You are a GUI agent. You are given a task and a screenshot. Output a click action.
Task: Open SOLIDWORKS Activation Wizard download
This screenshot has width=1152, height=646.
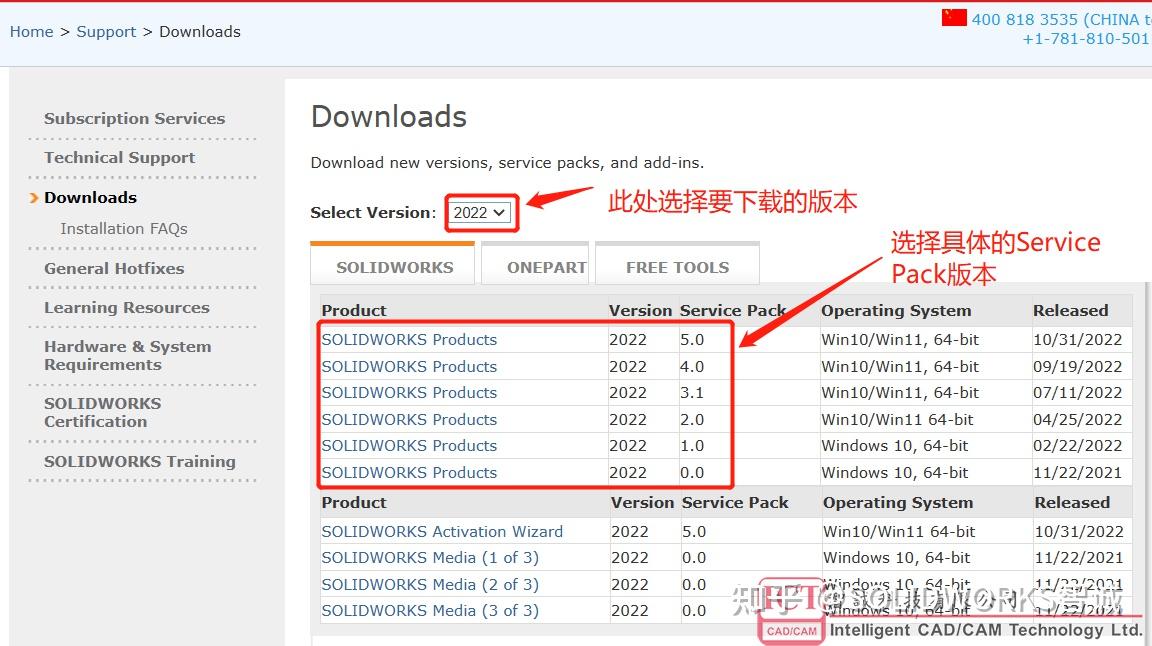(442, 531)
